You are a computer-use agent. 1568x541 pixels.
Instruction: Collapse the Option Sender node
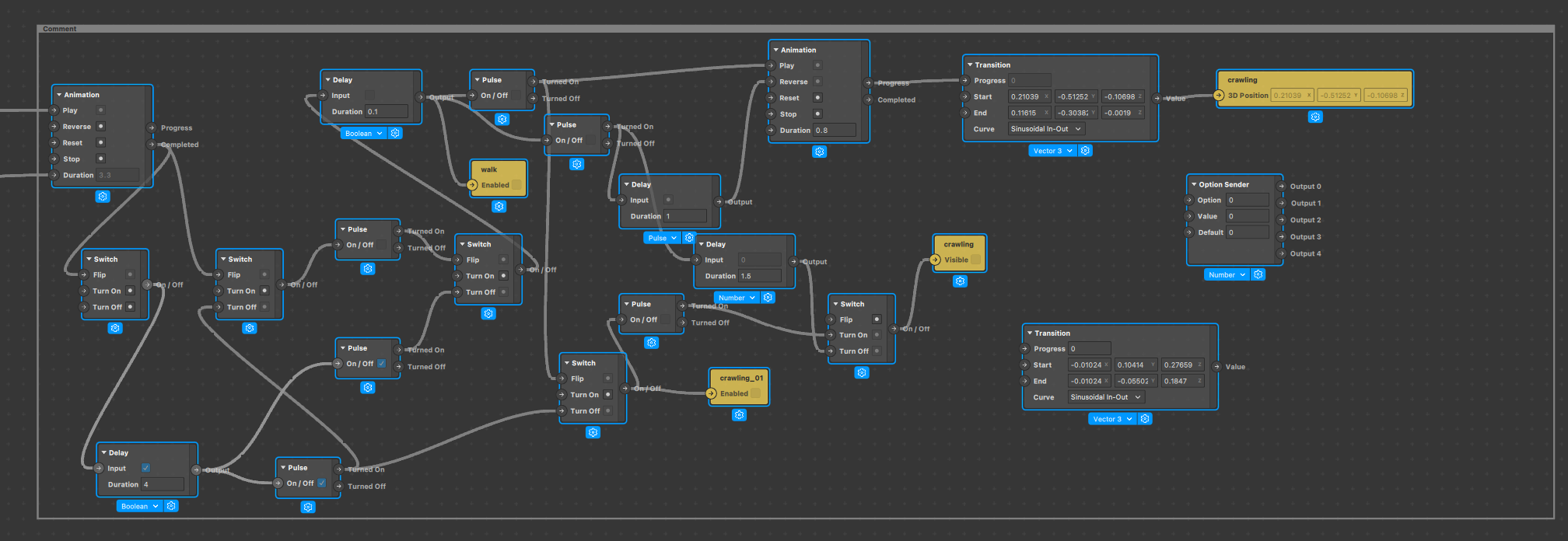click(1194, 184)
